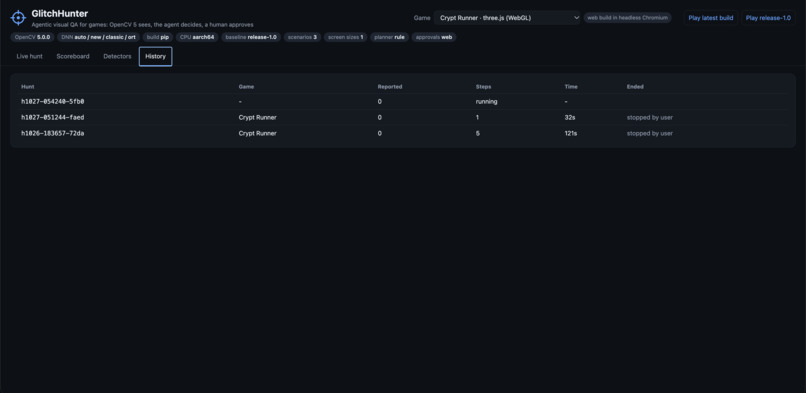
Task: Click the Game column header
Action: 246,87
